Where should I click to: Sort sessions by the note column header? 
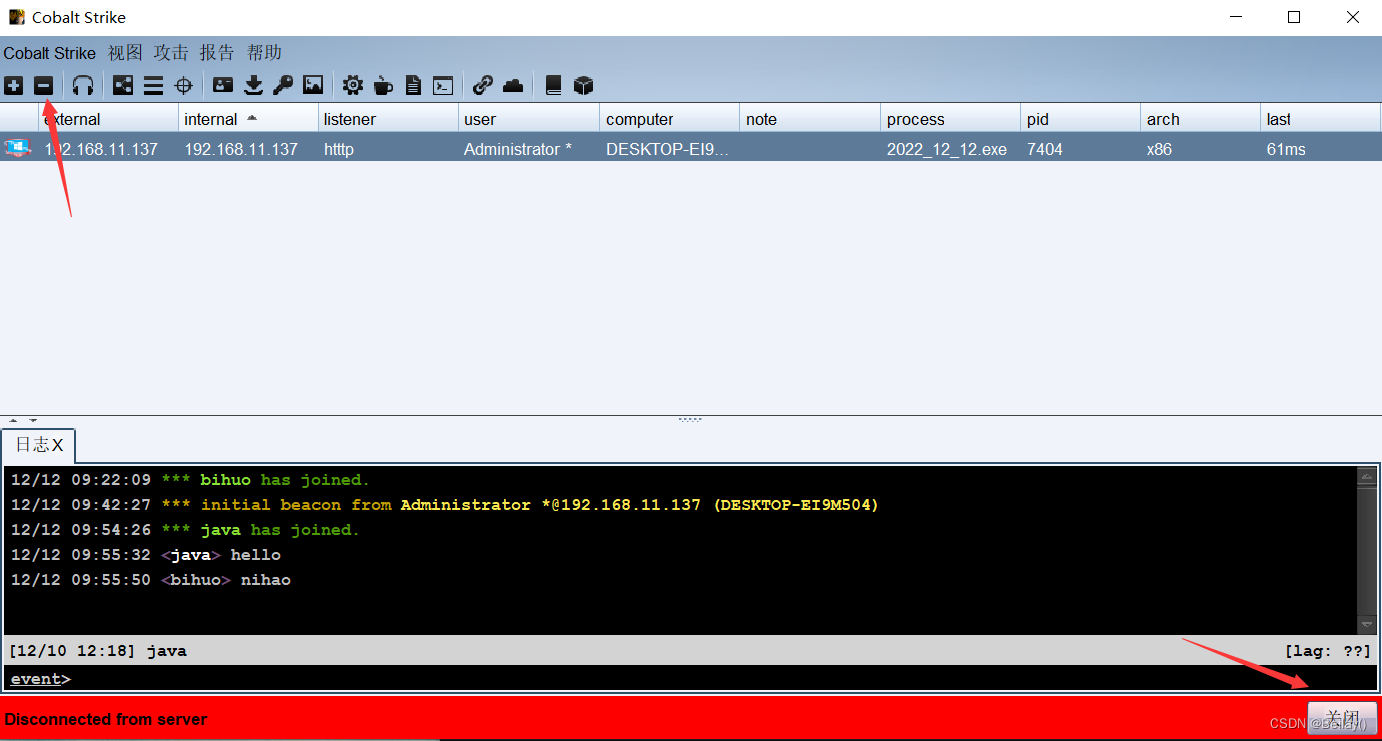(811, 119)
